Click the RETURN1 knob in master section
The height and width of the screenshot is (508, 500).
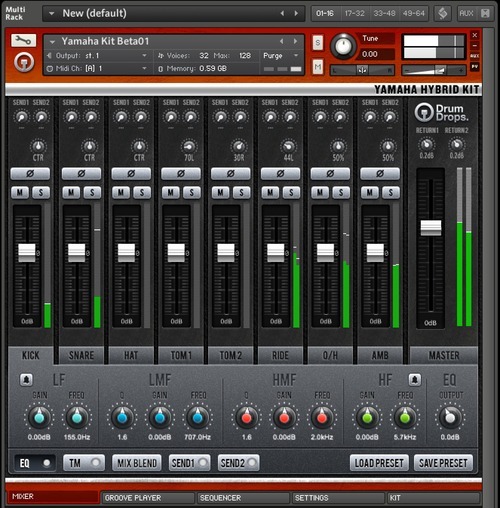[426, 144]
